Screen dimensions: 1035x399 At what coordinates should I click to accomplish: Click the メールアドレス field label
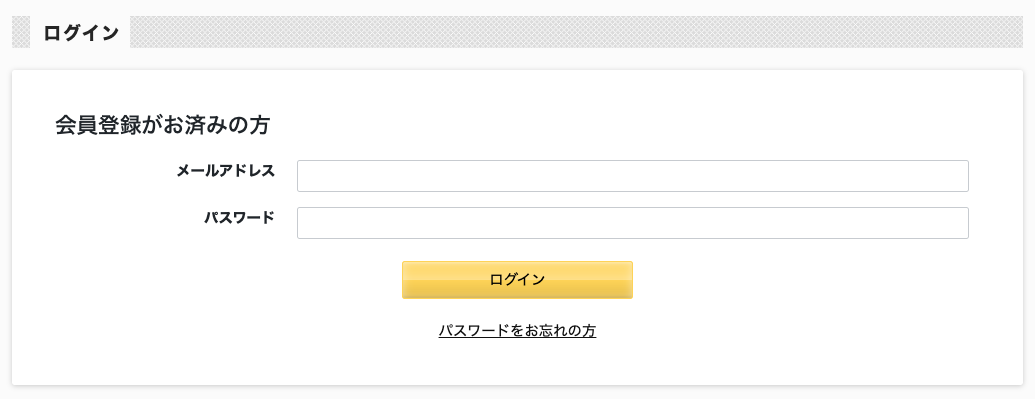coord(226,171)
